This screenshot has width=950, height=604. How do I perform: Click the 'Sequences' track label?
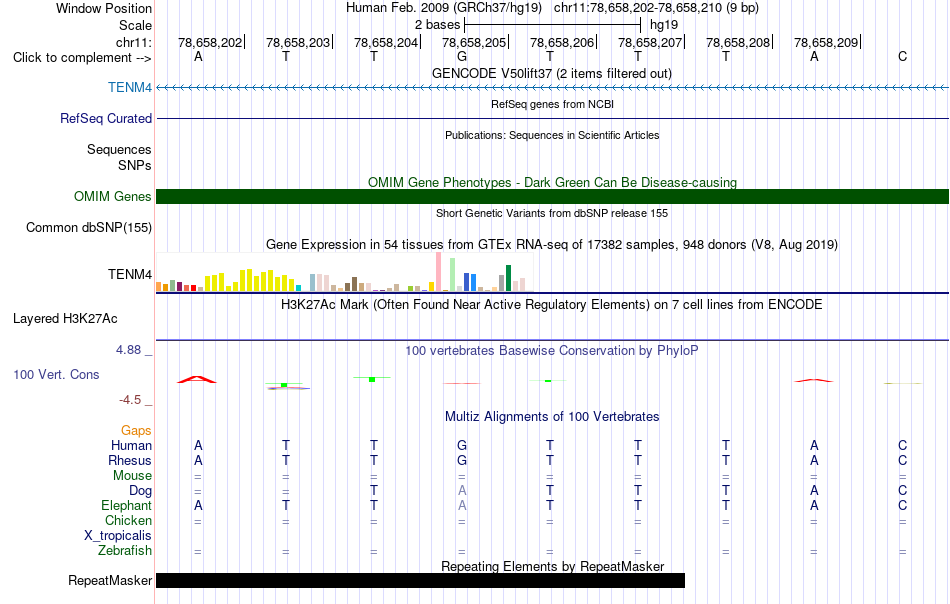coord(119,150)
